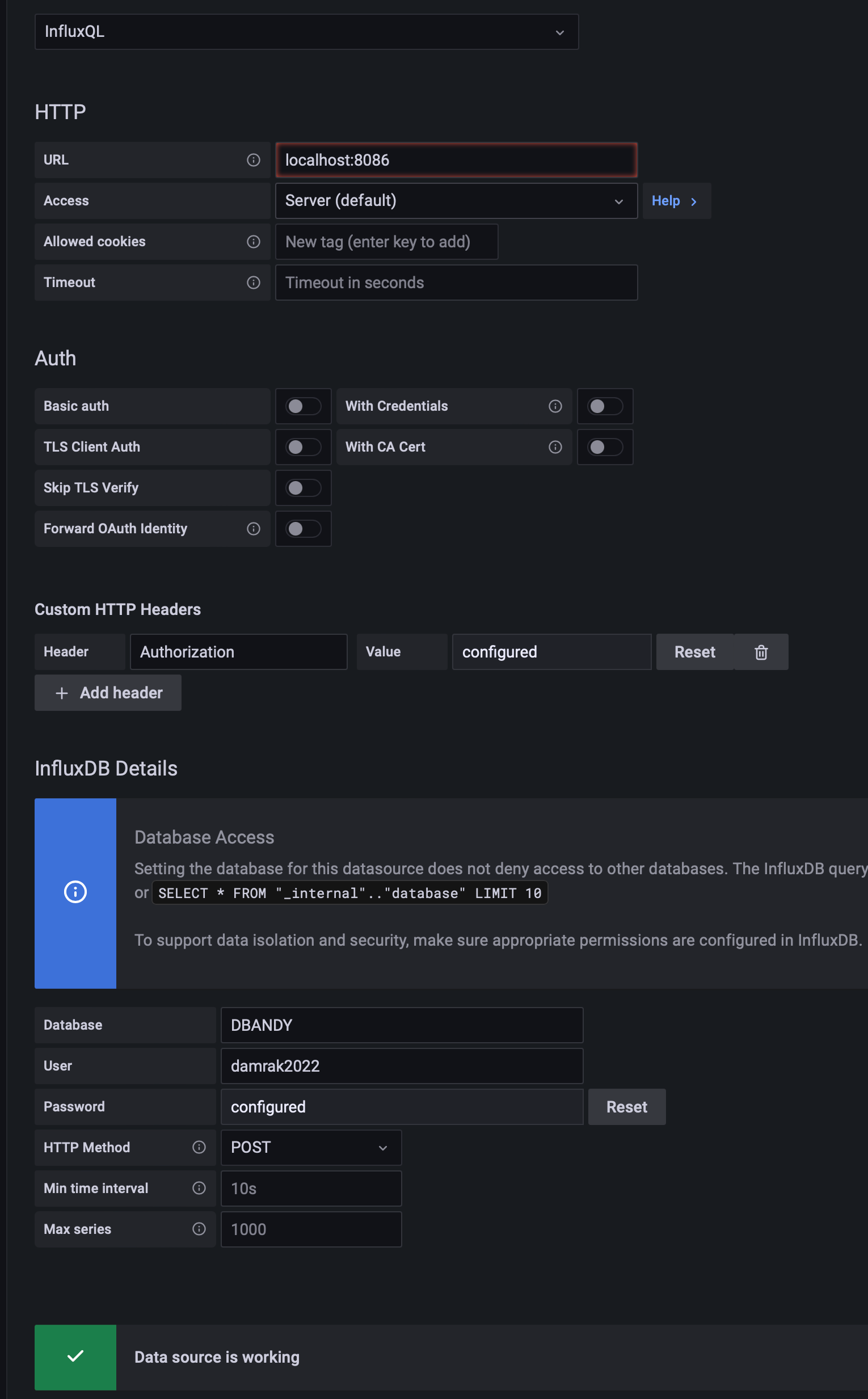Show info tooltip for Timeout

click(x=253, y=283)
